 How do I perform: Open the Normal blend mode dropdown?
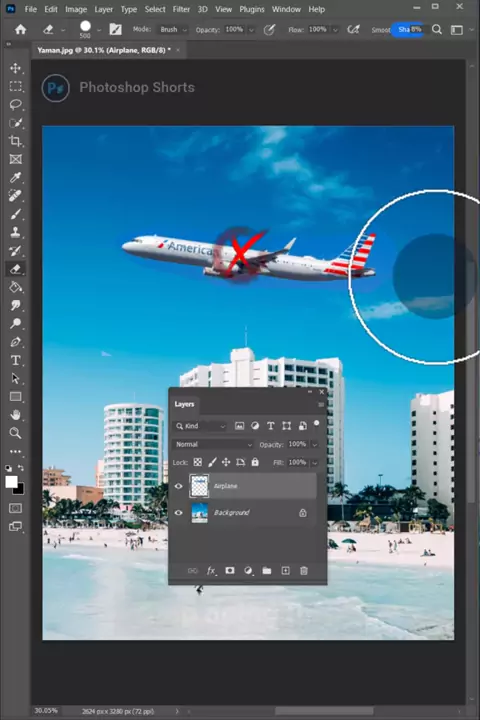(213, 444)
